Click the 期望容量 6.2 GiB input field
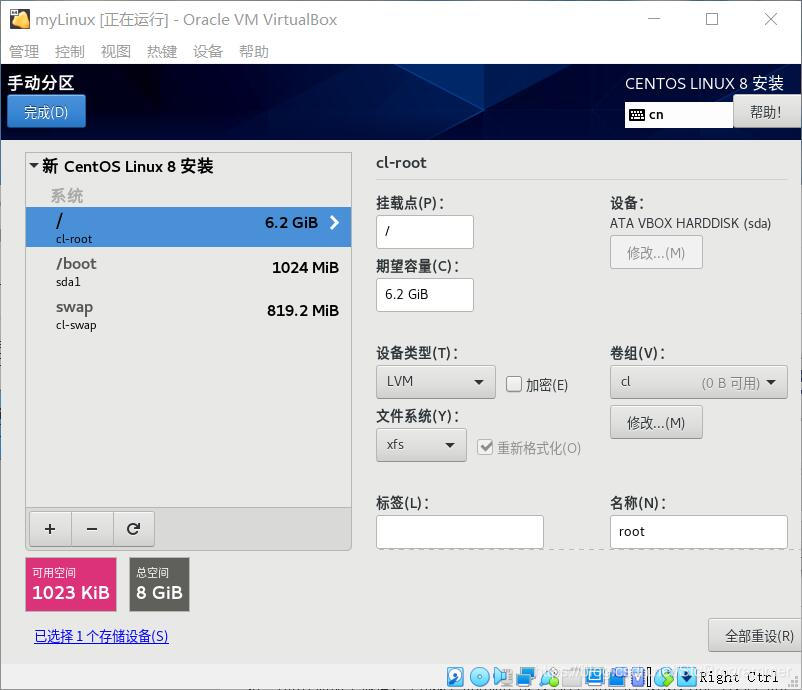 tap(425, 295)
